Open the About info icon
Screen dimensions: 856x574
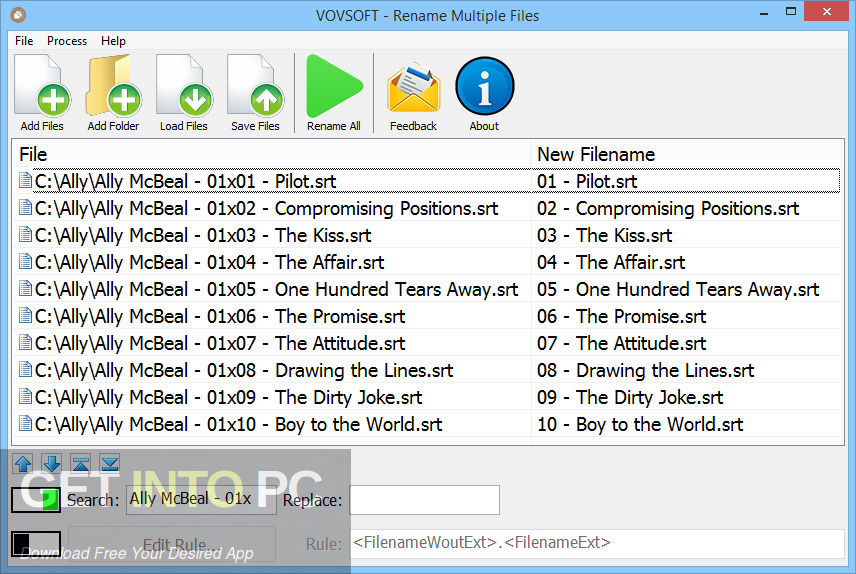click(484, 86)
